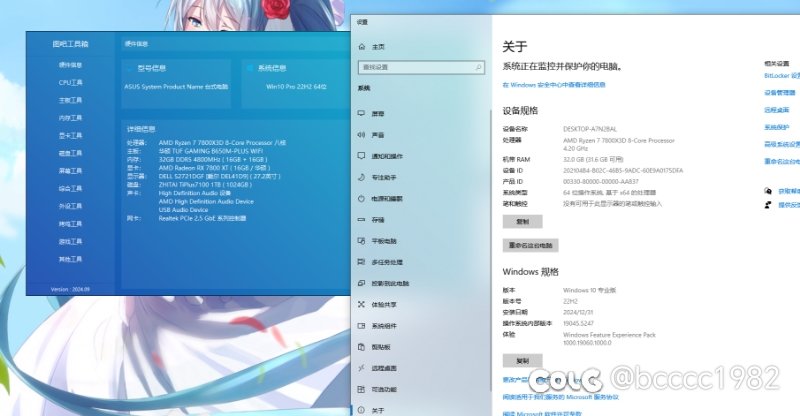Open CPU工具 in the toolbox sidebar
This screenshot has height=416, width=800.
70,82
